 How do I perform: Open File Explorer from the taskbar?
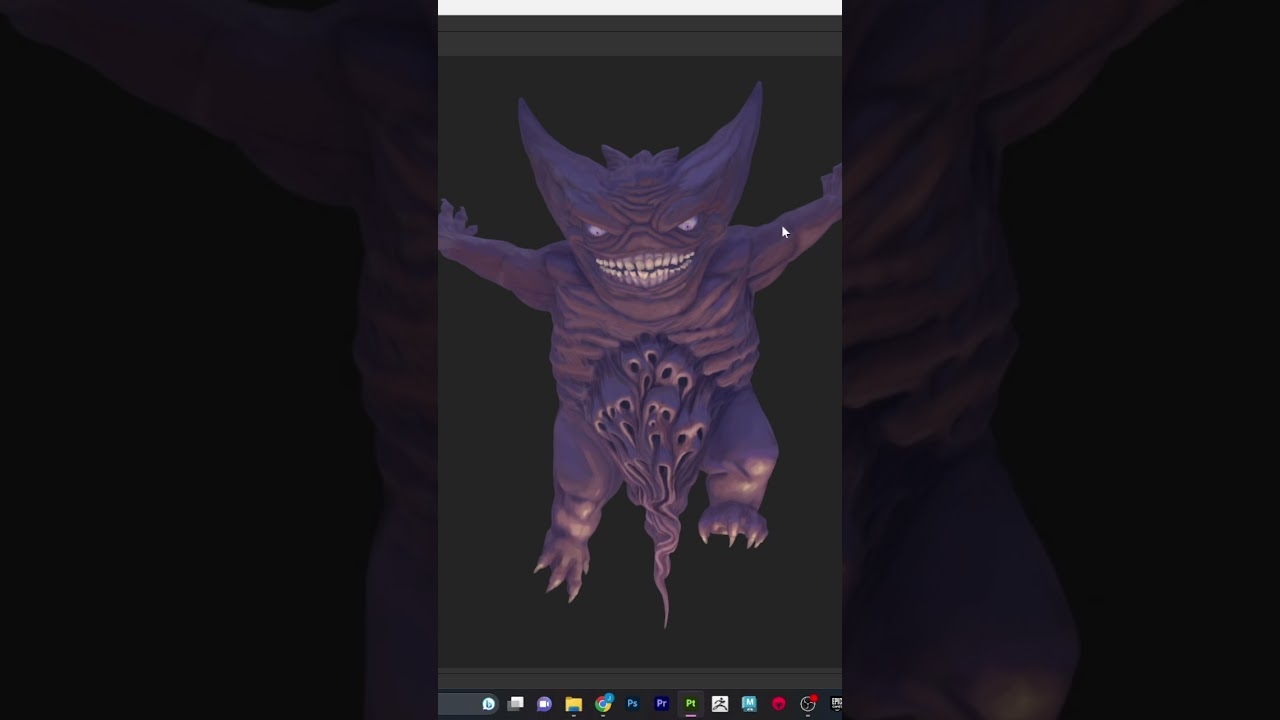tap(574, 704)
